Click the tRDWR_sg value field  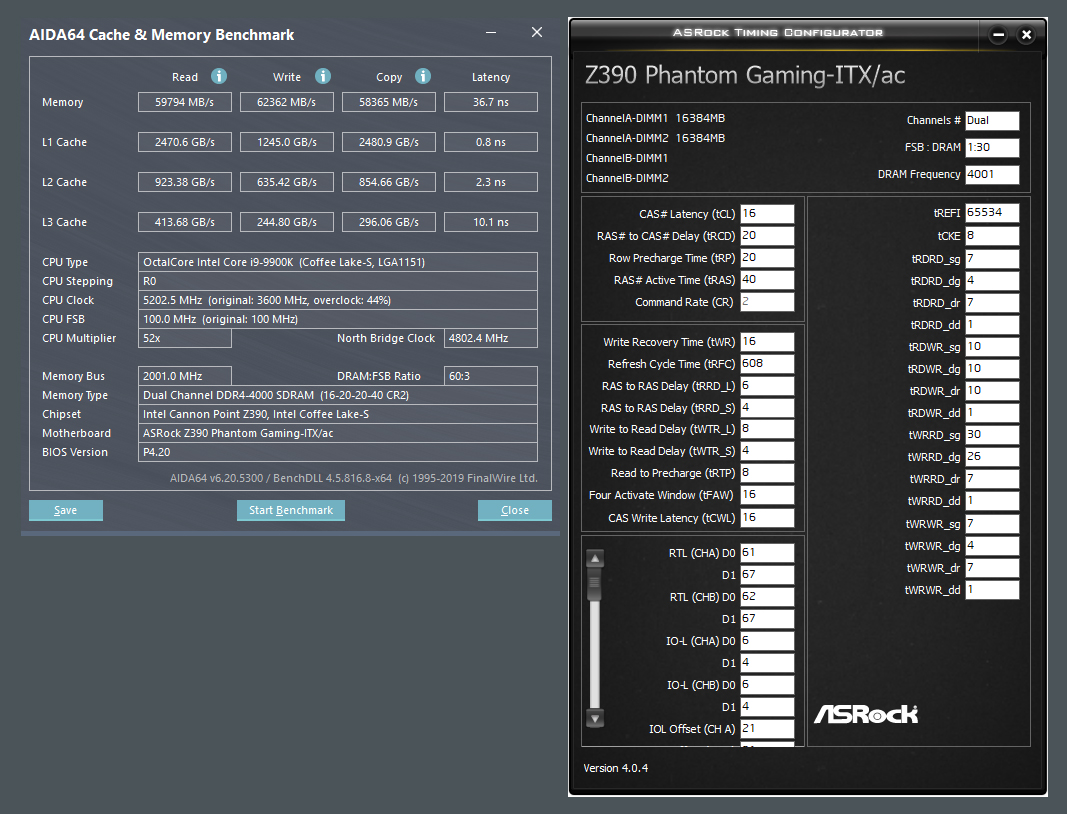click(992, 346)
